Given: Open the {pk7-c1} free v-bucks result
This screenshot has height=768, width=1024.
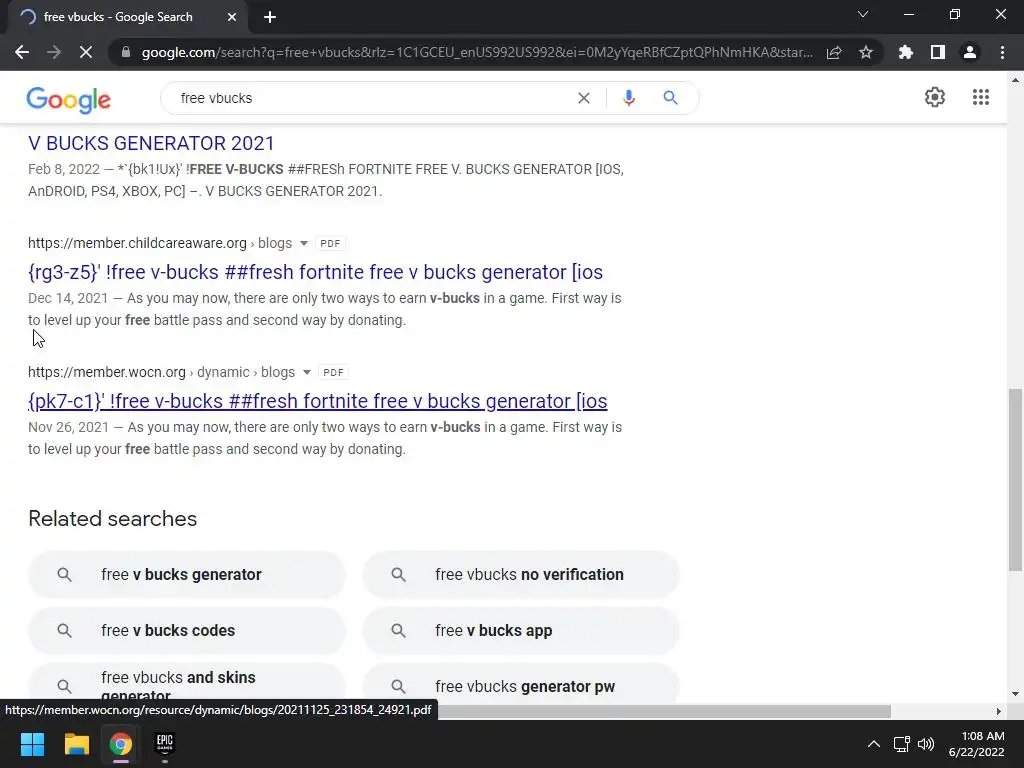Looking at the screenshot, I should (317, 401).
